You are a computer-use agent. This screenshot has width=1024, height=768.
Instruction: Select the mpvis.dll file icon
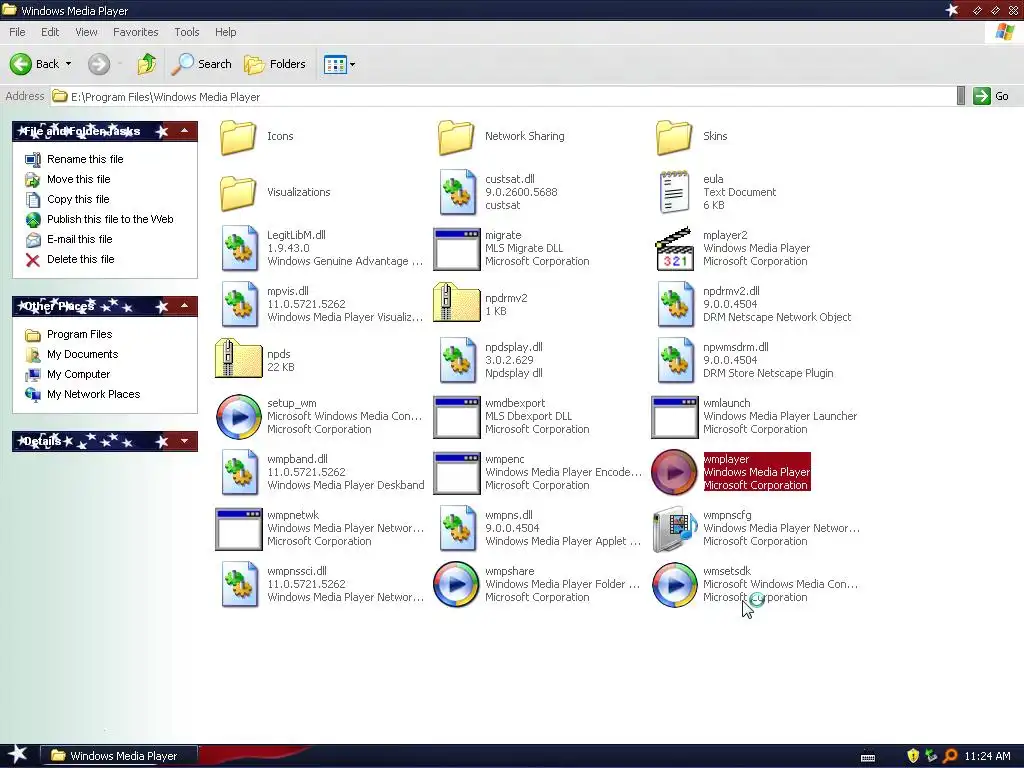[x=238, y=304]
